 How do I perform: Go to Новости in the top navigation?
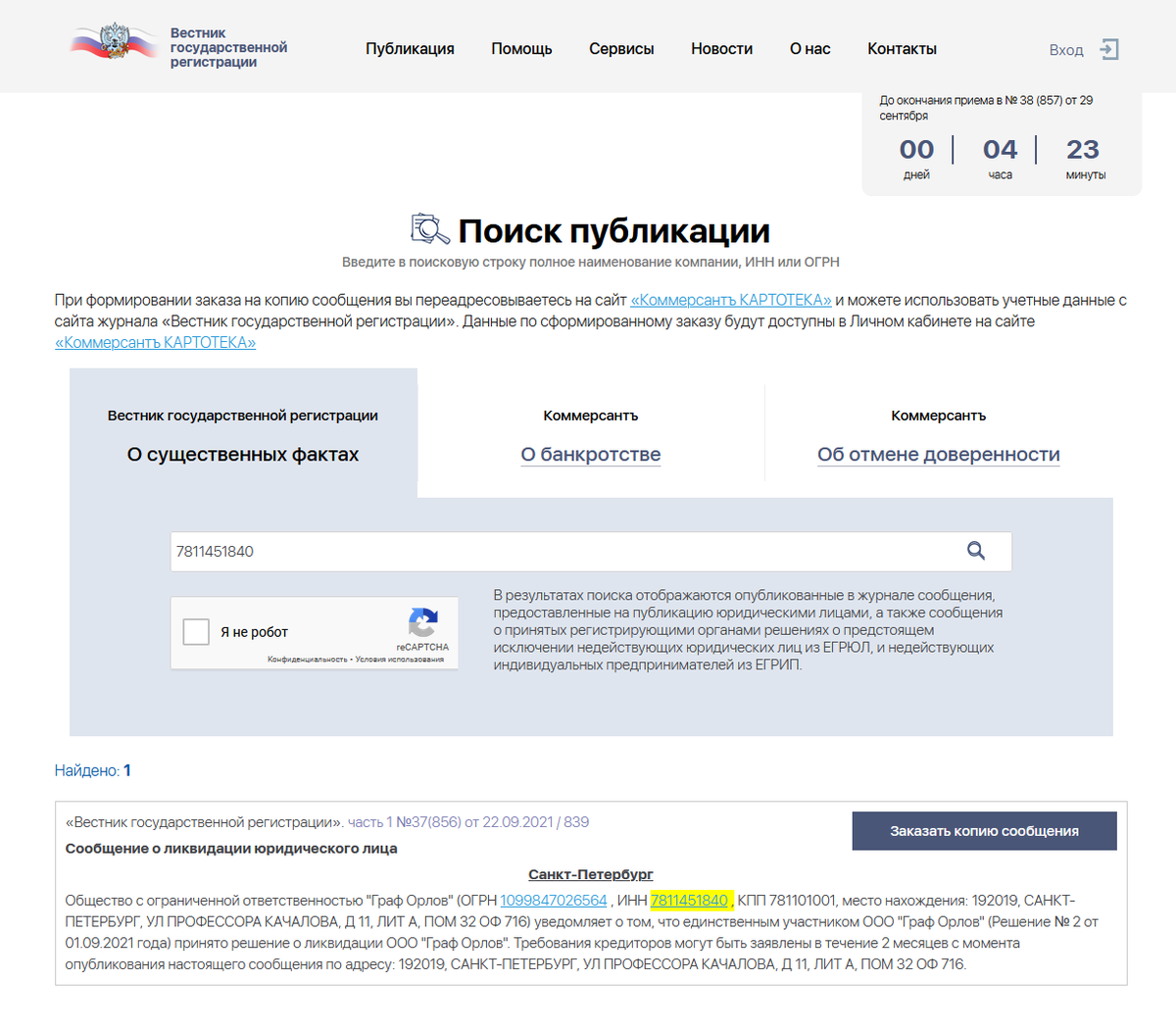coord(721,49)
